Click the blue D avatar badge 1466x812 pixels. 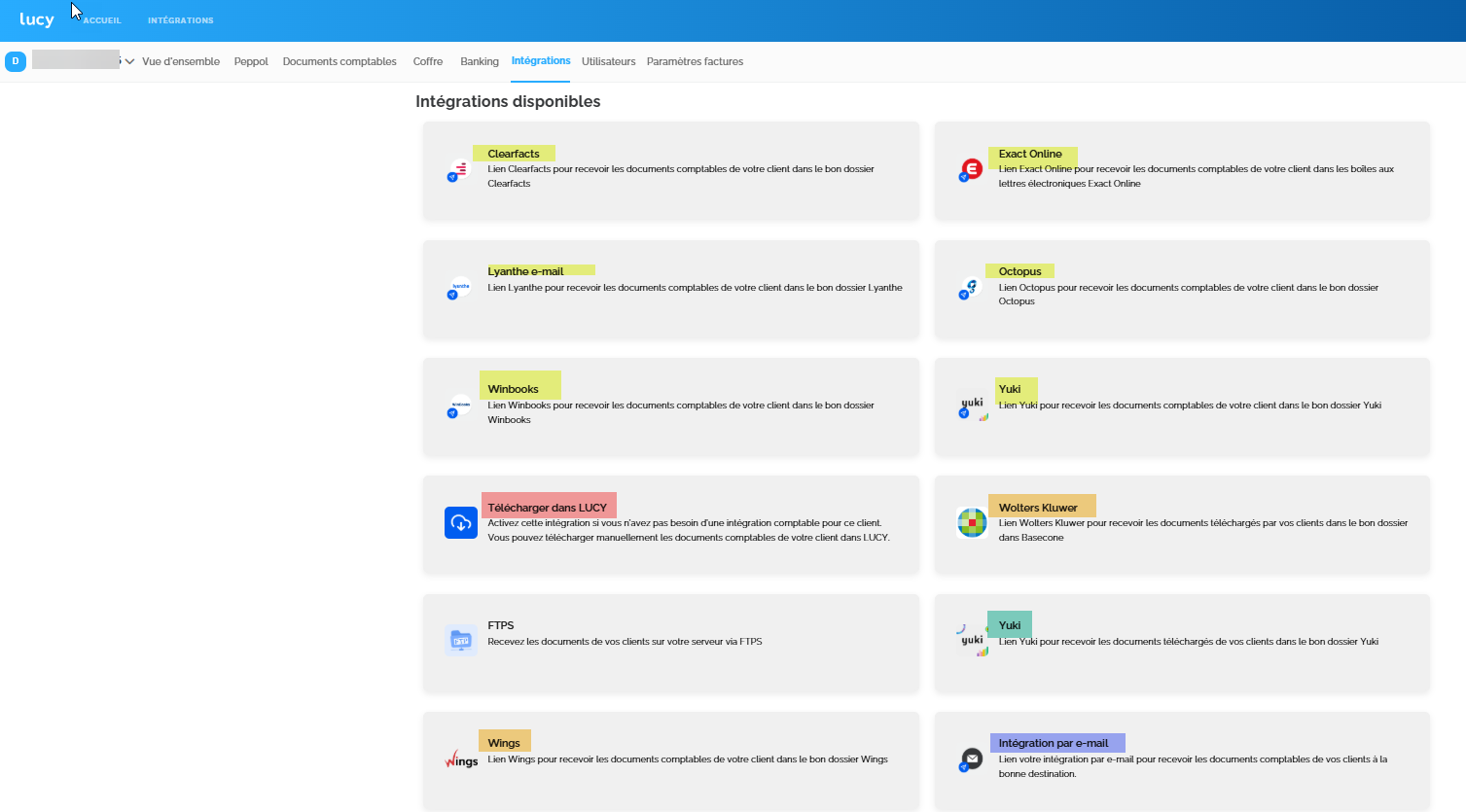pos(16,61)
